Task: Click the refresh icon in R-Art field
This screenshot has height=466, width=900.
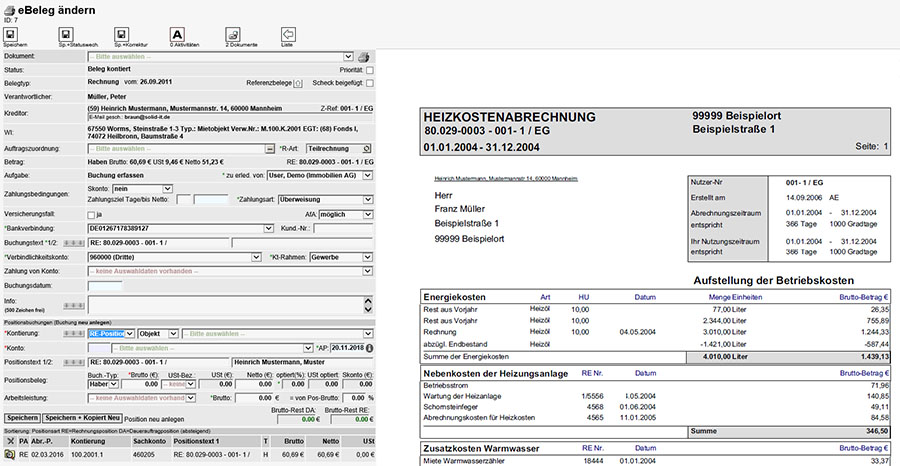Action: pos(367,149)
